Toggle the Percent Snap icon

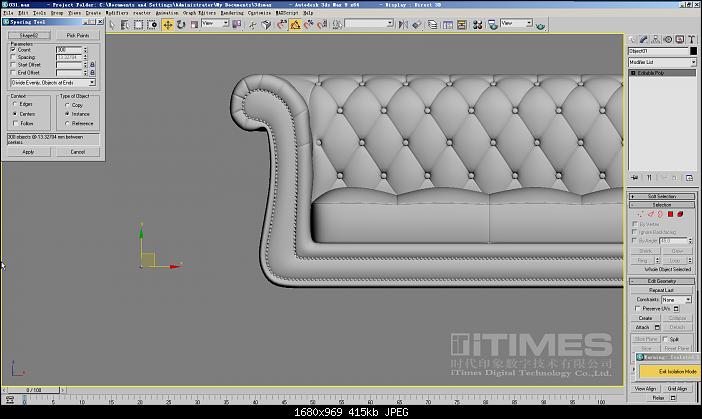308,25
